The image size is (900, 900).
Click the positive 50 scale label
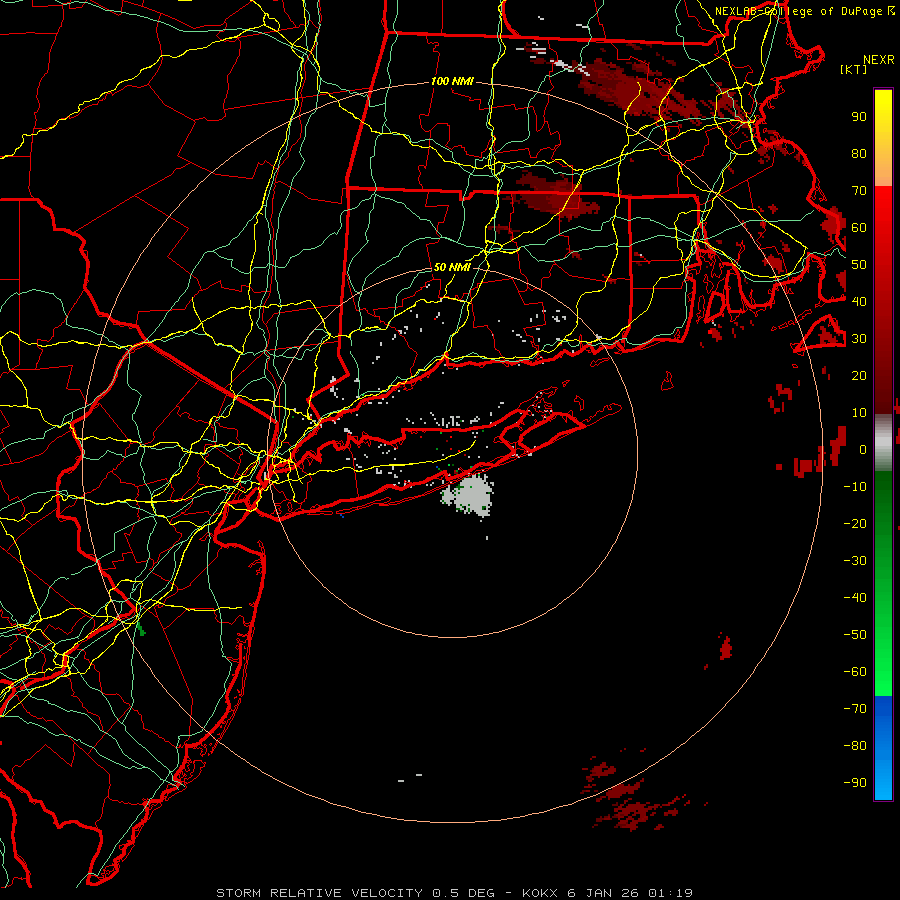coord(859,265)
